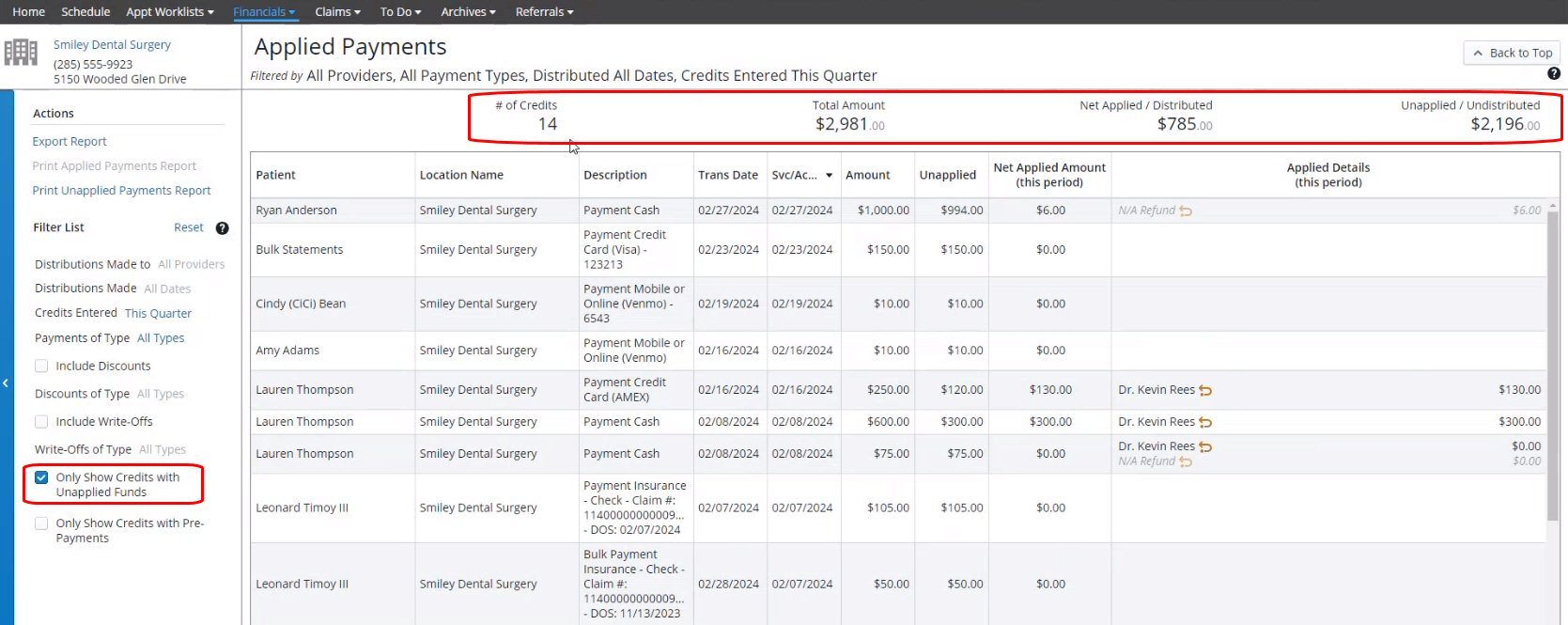The height and width of the screenshot is (625, 1568).
Task: Click N/A Refund undo icon in $75.00 row
Action: coord(1186,462)
